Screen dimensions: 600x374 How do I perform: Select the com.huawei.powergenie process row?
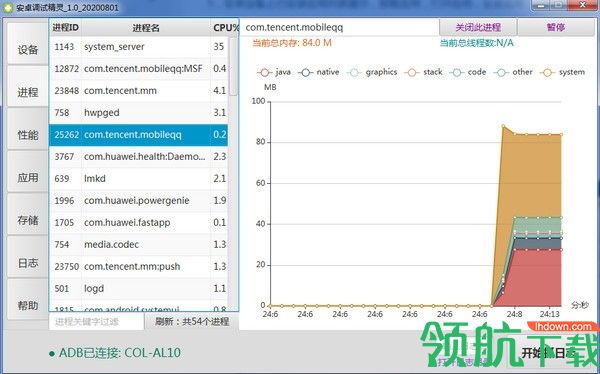[x=139, y=201]
